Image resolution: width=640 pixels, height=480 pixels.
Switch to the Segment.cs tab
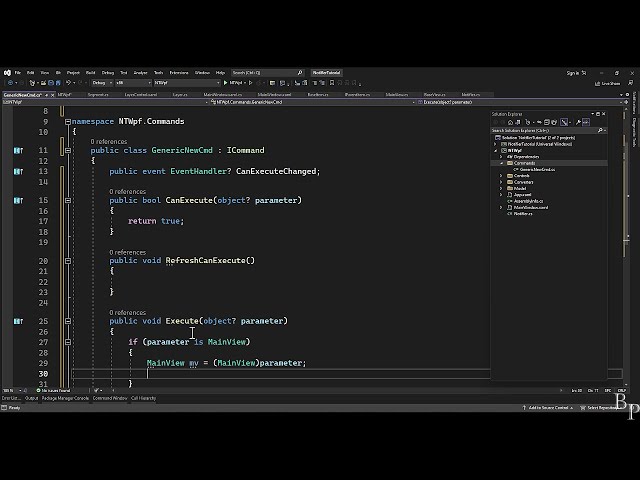98,95
